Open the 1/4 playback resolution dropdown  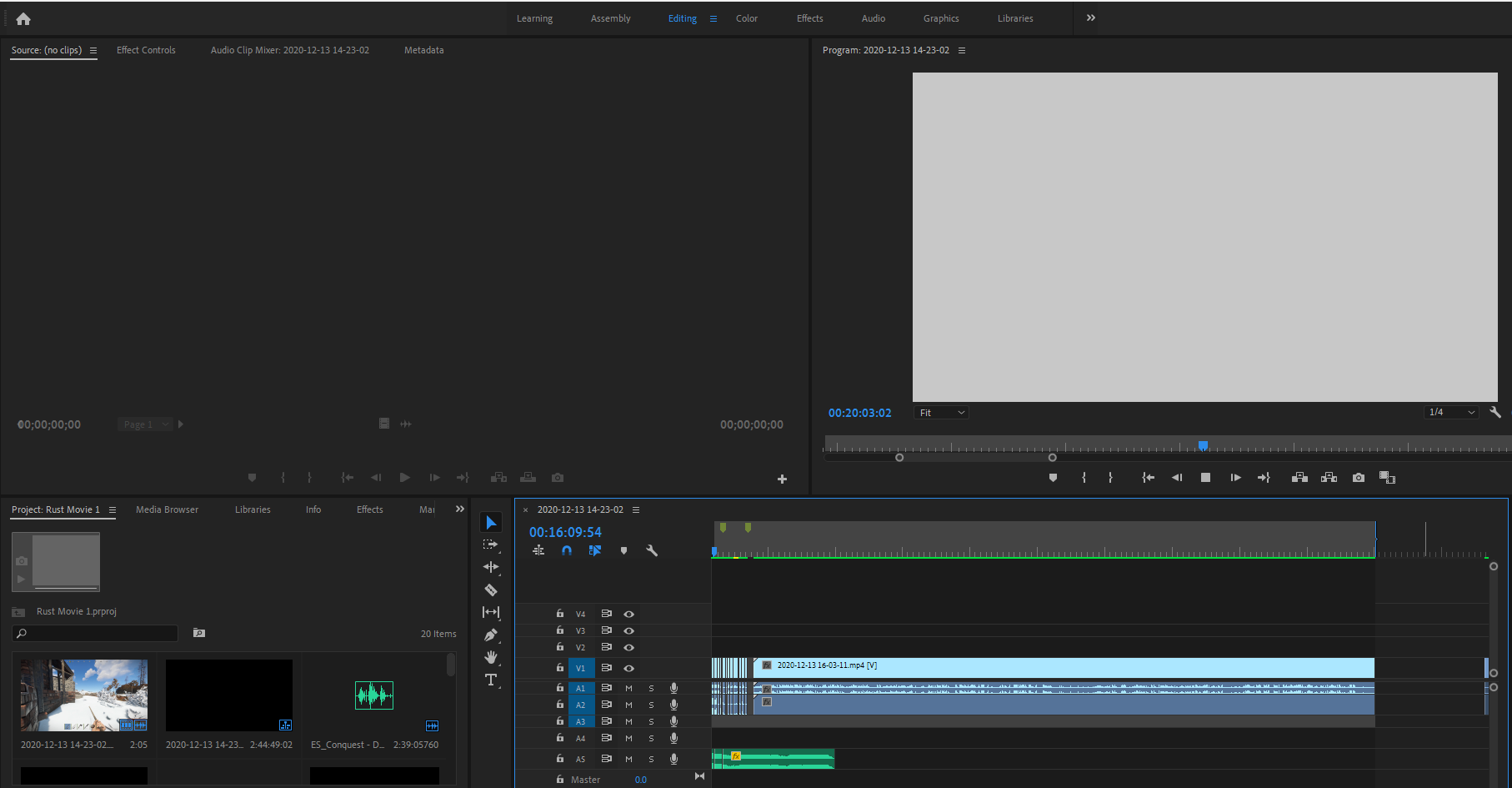[1450, 412]
